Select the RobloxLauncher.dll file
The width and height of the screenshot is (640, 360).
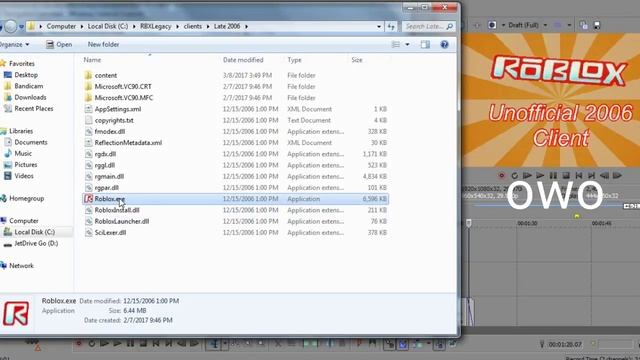coord(235,221)
